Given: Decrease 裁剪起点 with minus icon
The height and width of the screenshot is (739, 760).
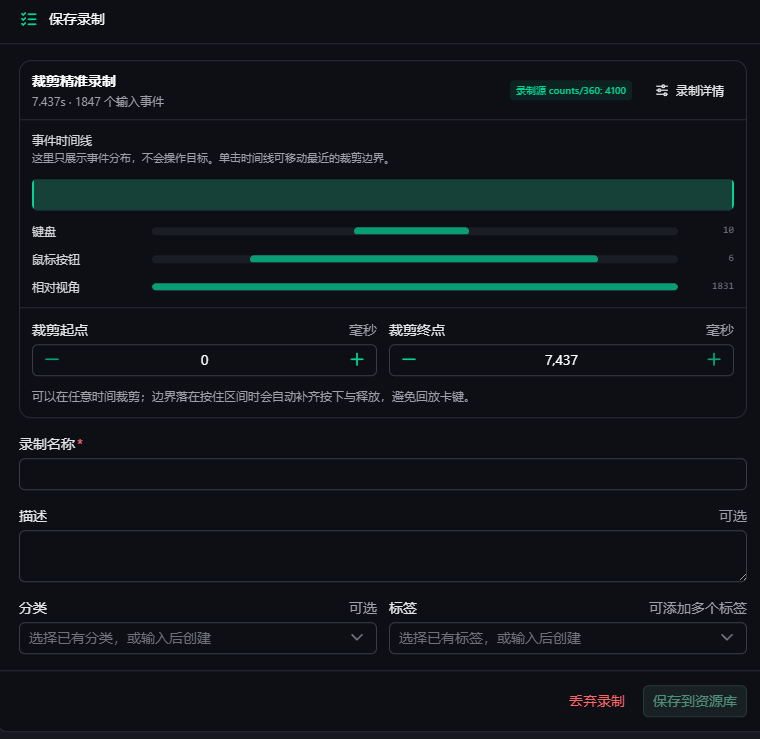Looking at the screenshot, I should [x=52, y=360].
